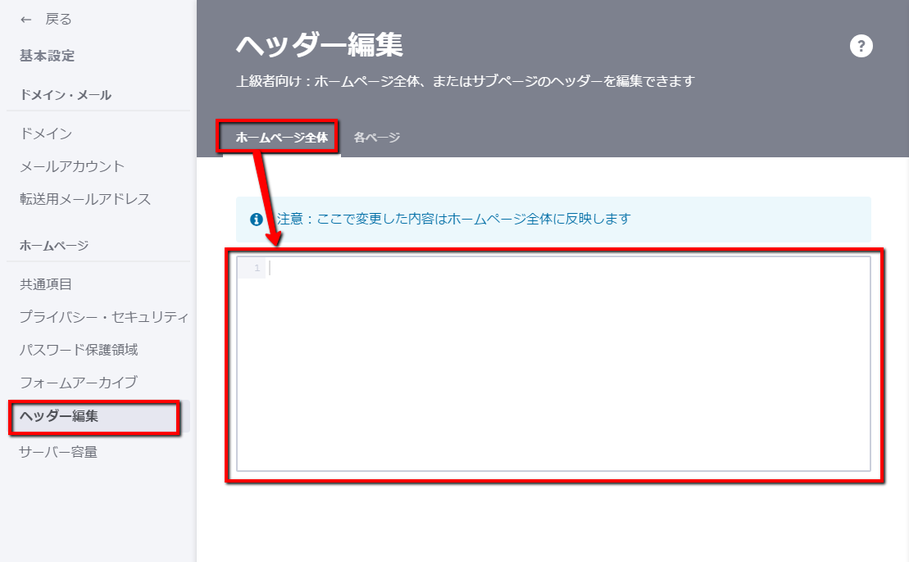Screen dimensions: 909x562
Task: Switch to the ホームページ全体 tab
Action: coord(282,137)
